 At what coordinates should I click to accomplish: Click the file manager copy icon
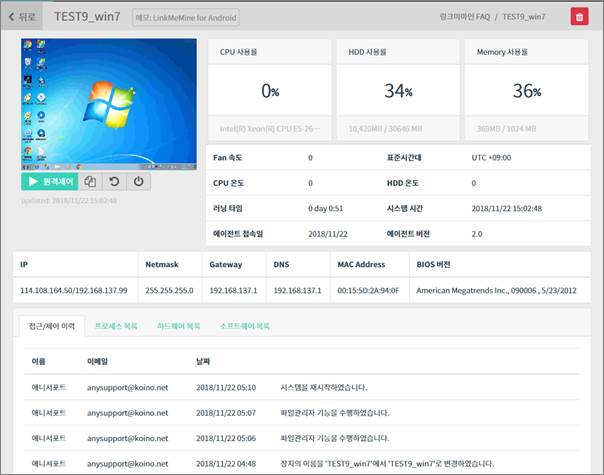point(90,182)
